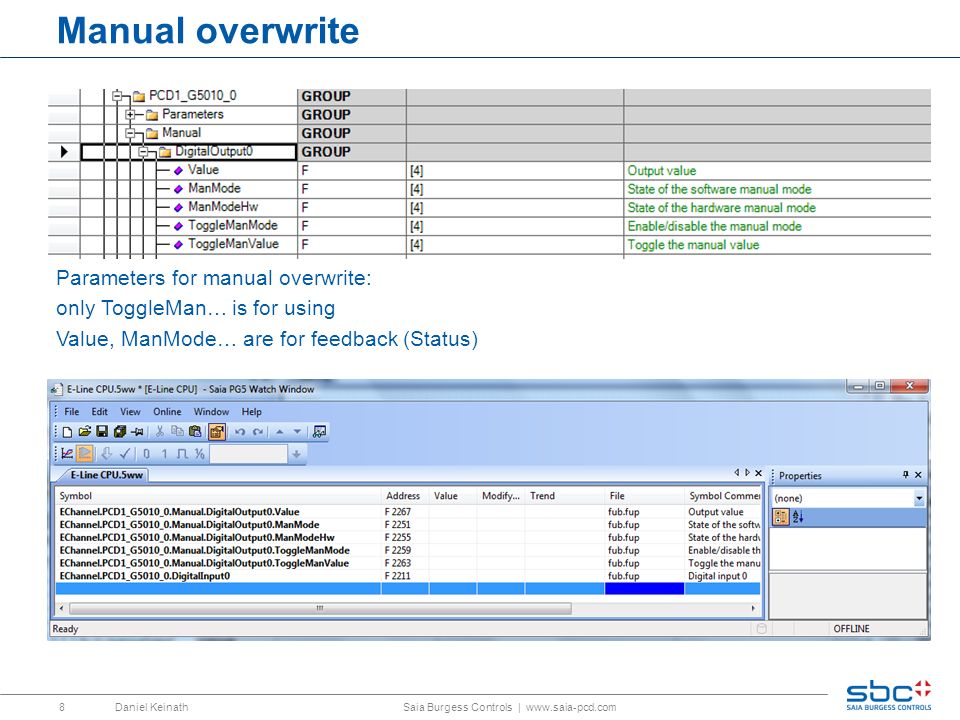Viewport: 960px width, 720px height.
Task: Click the alphabetical sort icon in Properties
Action: 798,517
